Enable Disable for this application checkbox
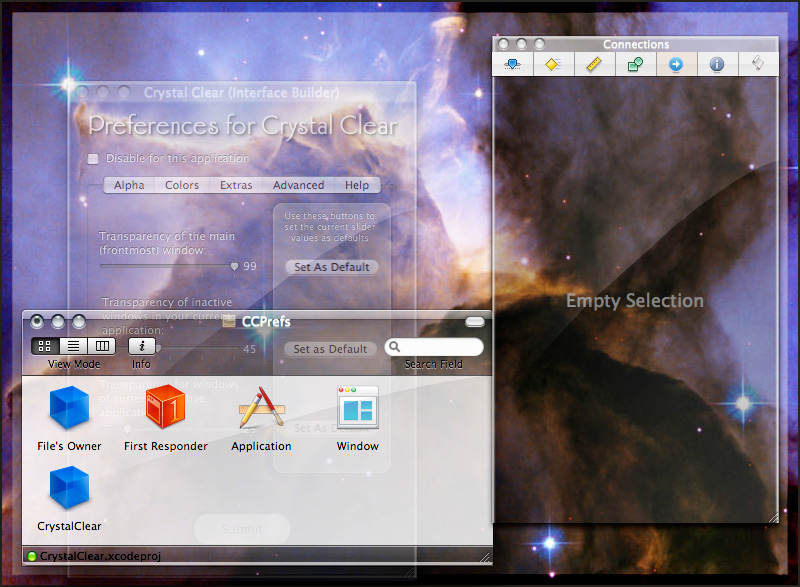Screen dimensions: 800x587 click(93, 159)
